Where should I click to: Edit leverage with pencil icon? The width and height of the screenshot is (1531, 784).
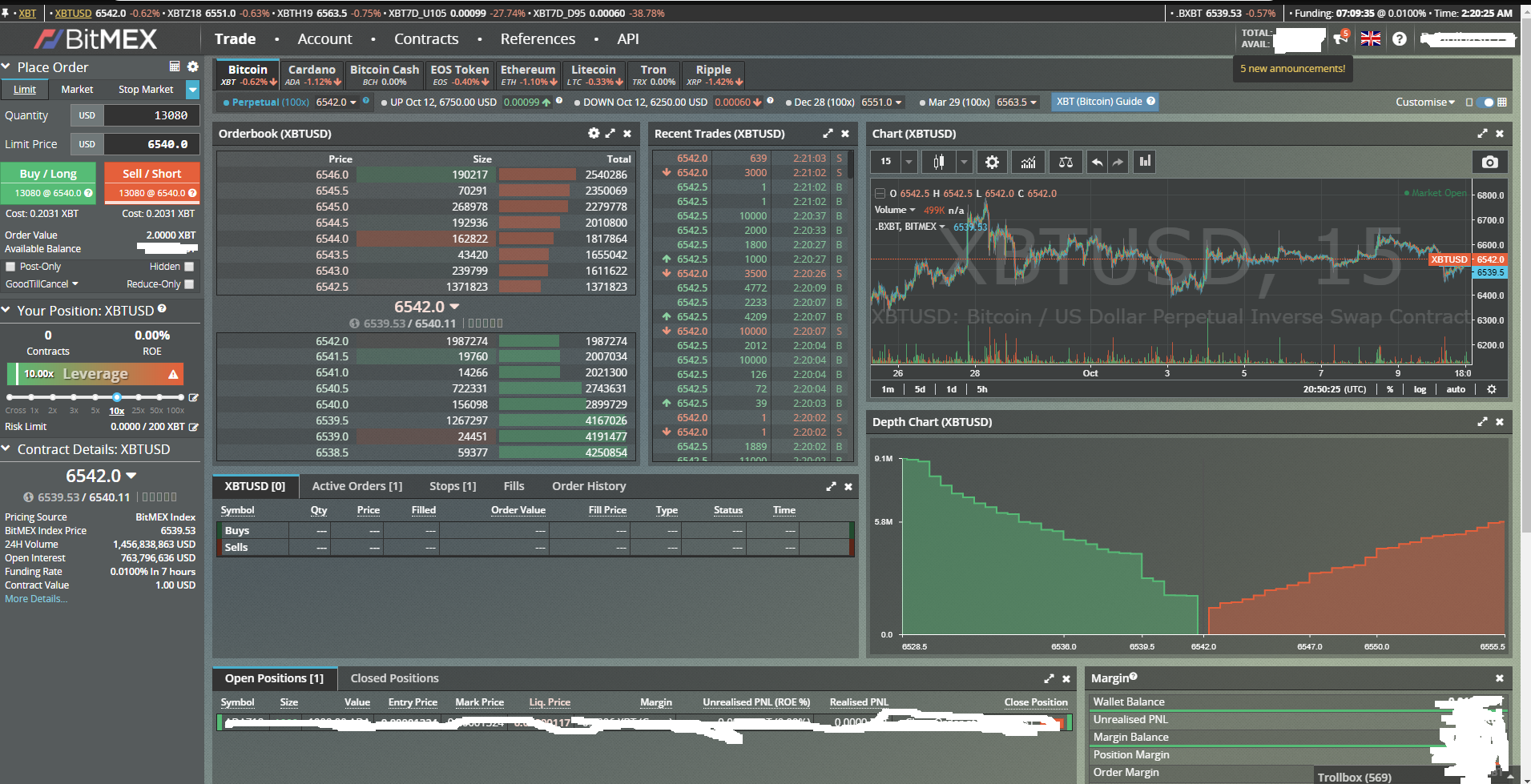pyautogui.click(x=193, y=397)
